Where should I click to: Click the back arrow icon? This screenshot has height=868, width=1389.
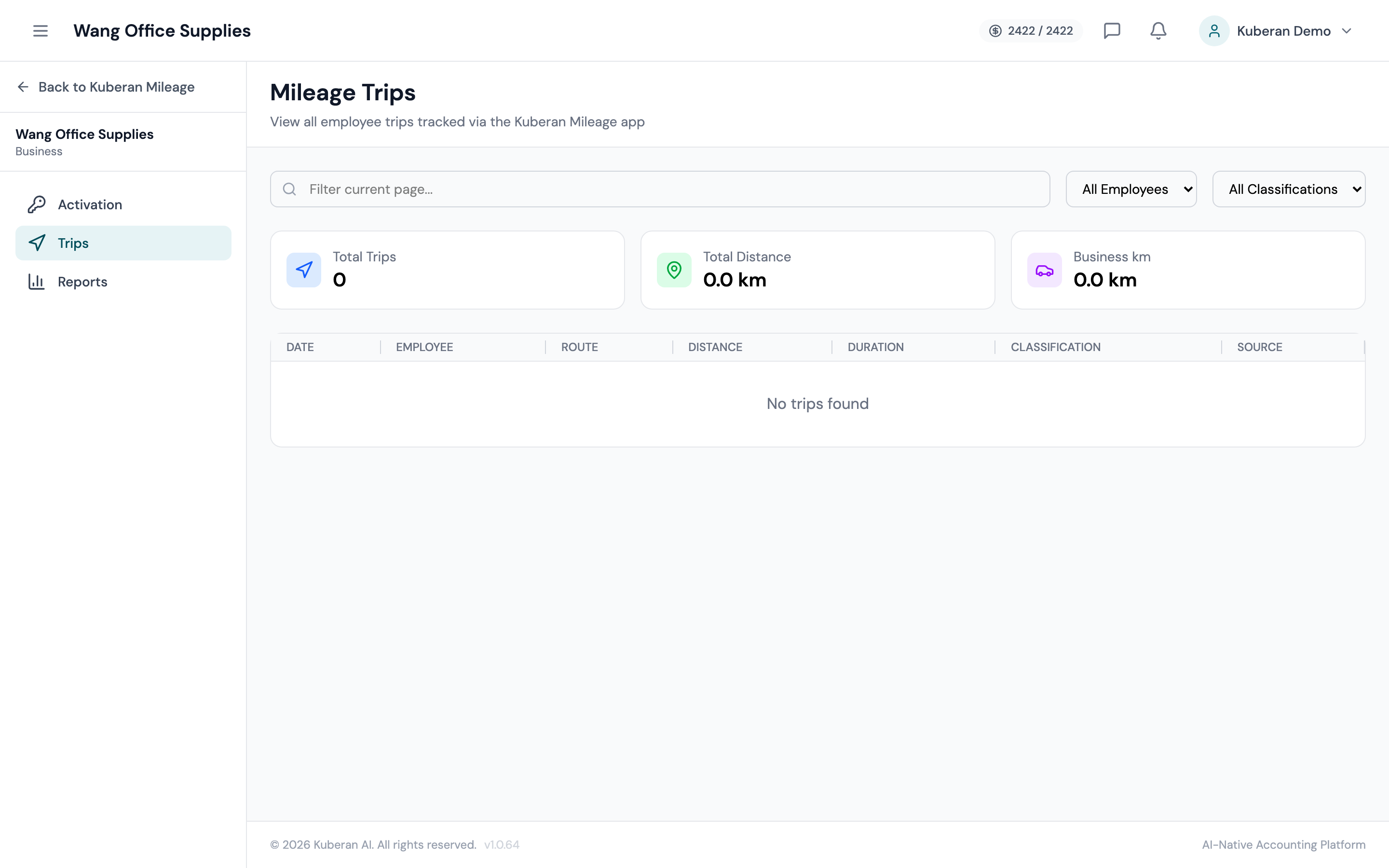[23, 87]
